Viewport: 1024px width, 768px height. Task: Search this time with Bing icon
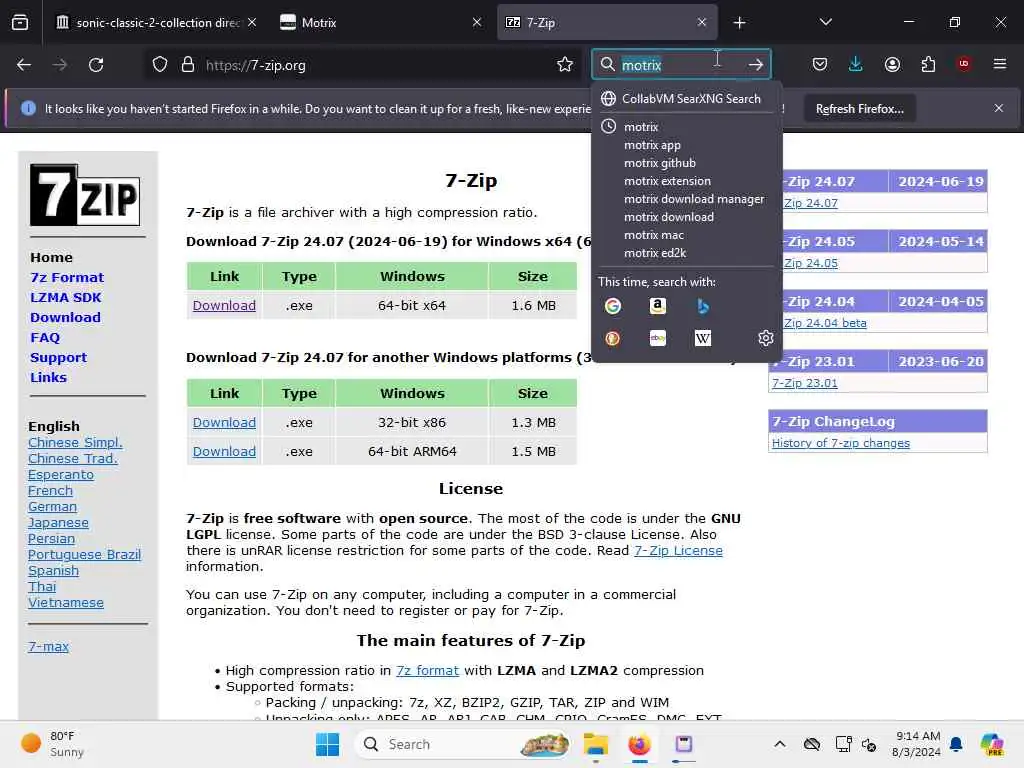[703, 306]
